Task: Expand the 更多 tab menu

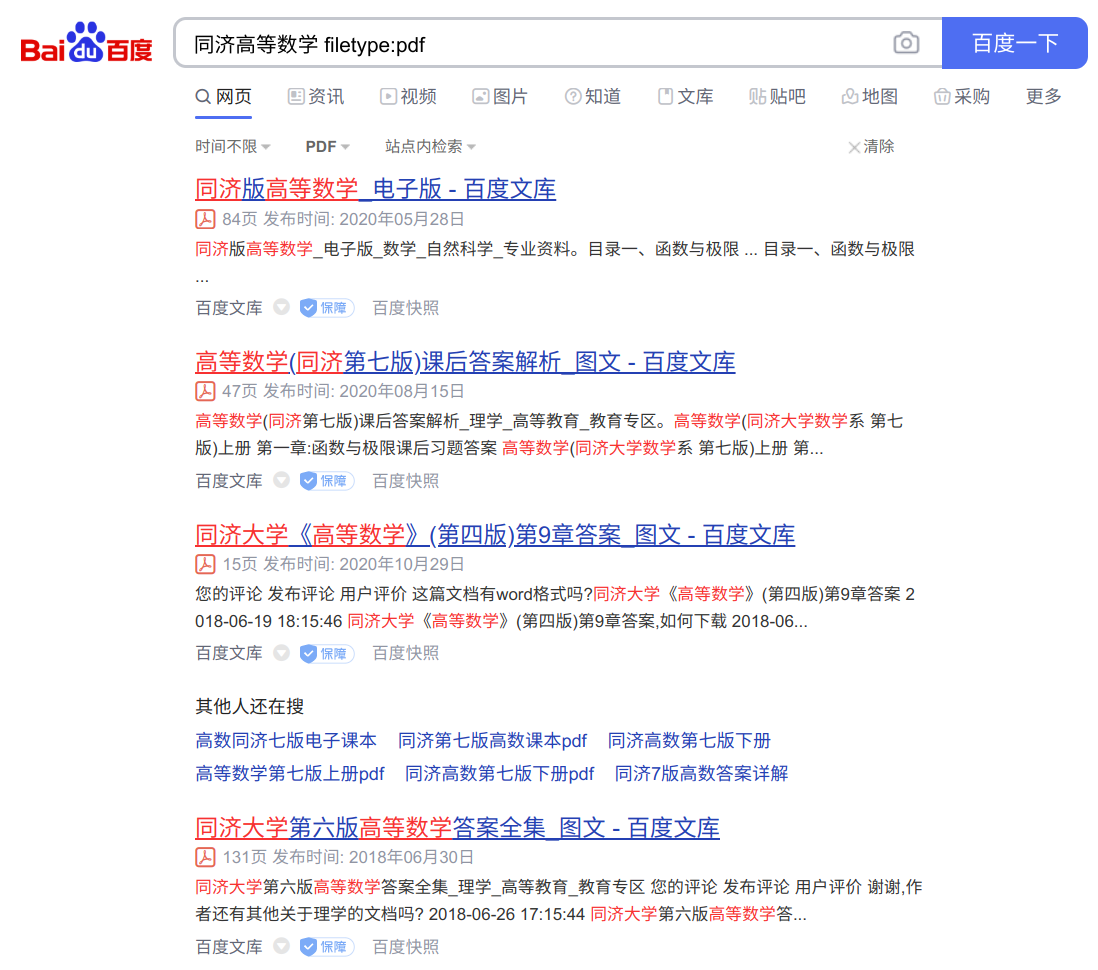Action: 1043,97
